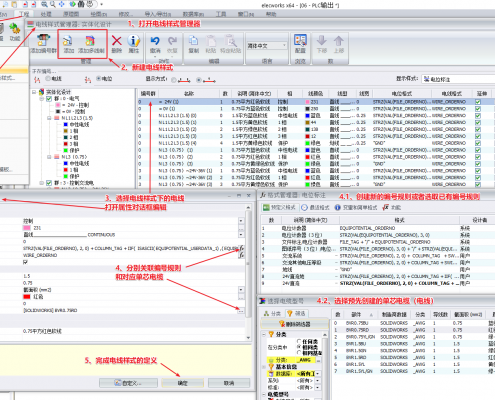This screenshot has height=400, width=495.
Task: Click the 取消 cancel button
Action: tap(229, 383)
